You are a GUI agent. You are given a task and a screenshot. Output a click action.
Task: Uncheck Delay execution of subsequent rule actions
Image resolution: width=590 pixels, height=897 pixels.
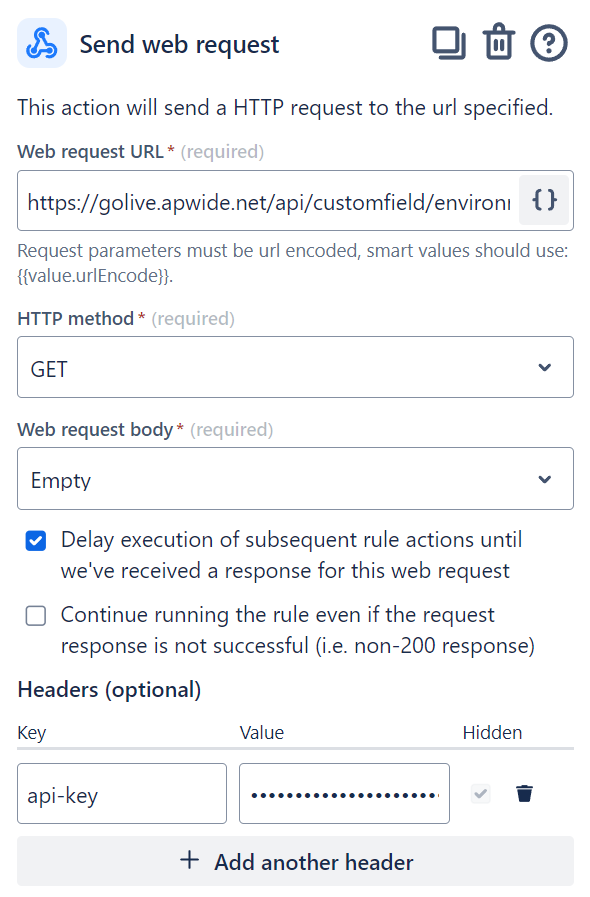point(36,541)
